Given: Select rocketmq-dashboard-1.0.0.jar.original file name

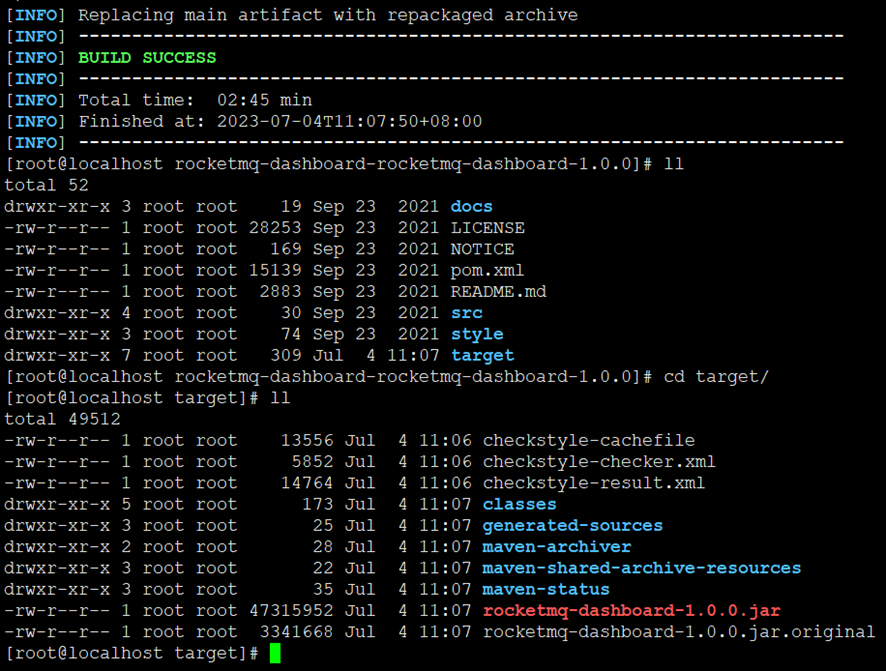Looking at the screenshot, I should (679, 632).
